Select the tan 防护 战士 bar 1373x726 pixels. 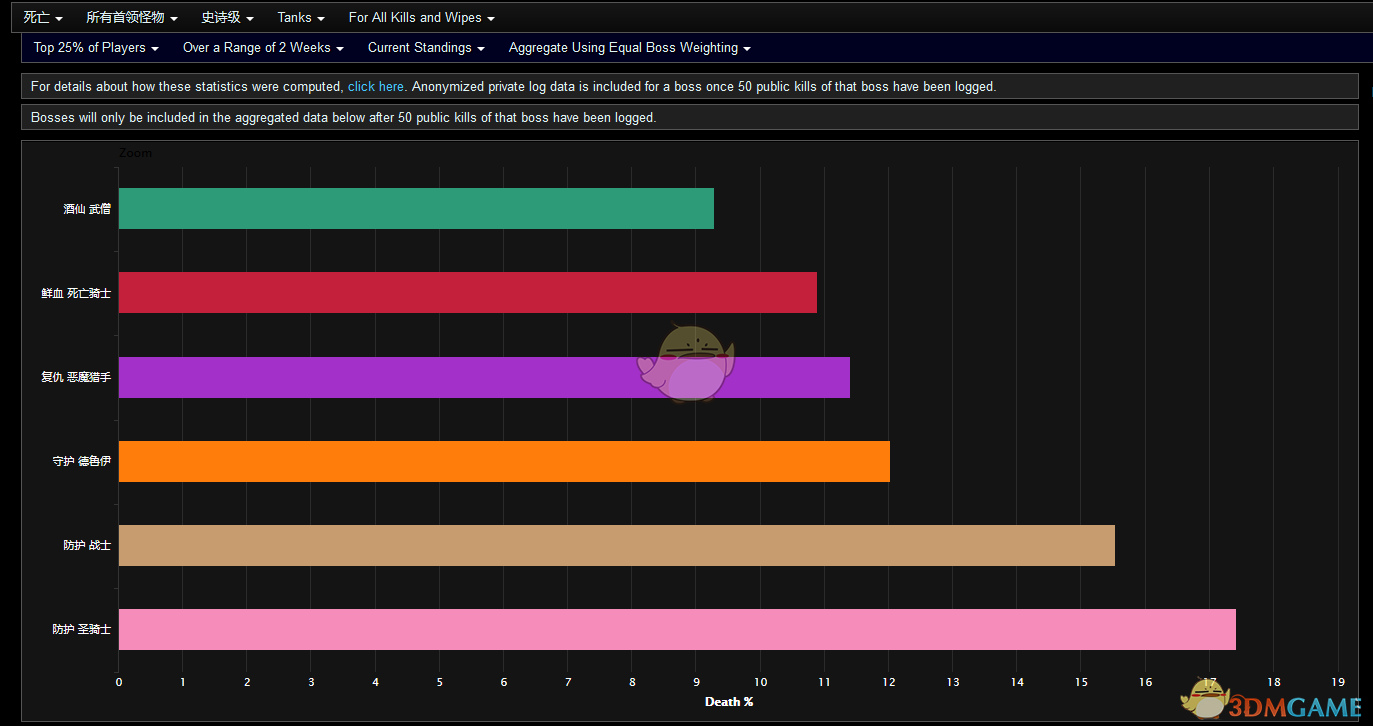coord(616,545)
